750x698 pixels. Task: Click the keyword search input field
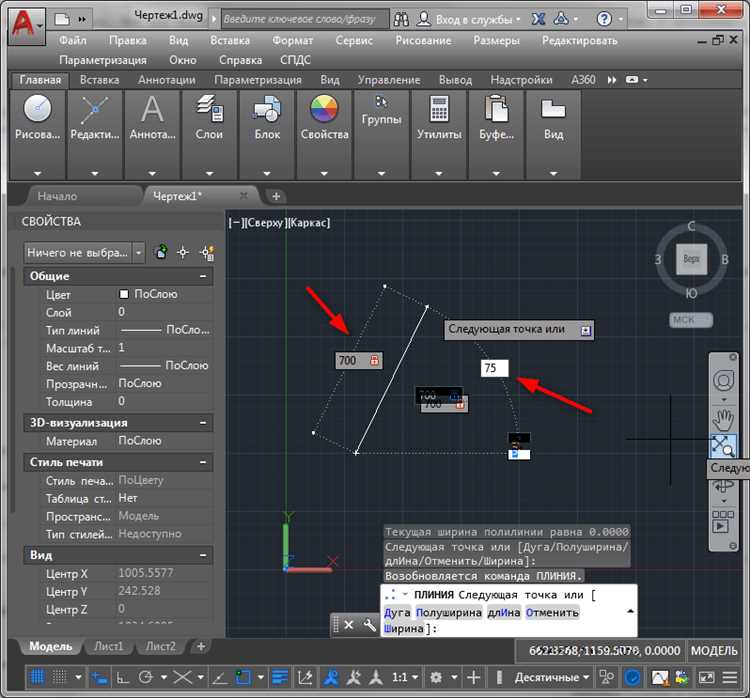tap(300, 19)
